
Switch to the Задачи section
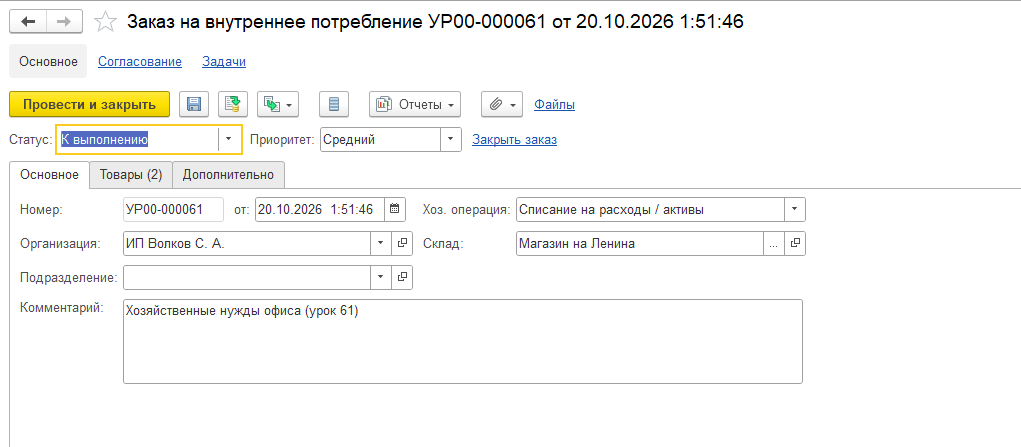[224, 62]
